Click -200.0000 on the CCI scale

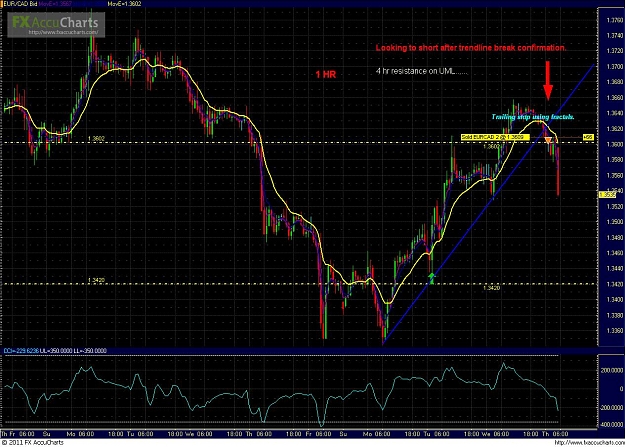(x=611, y=408)
